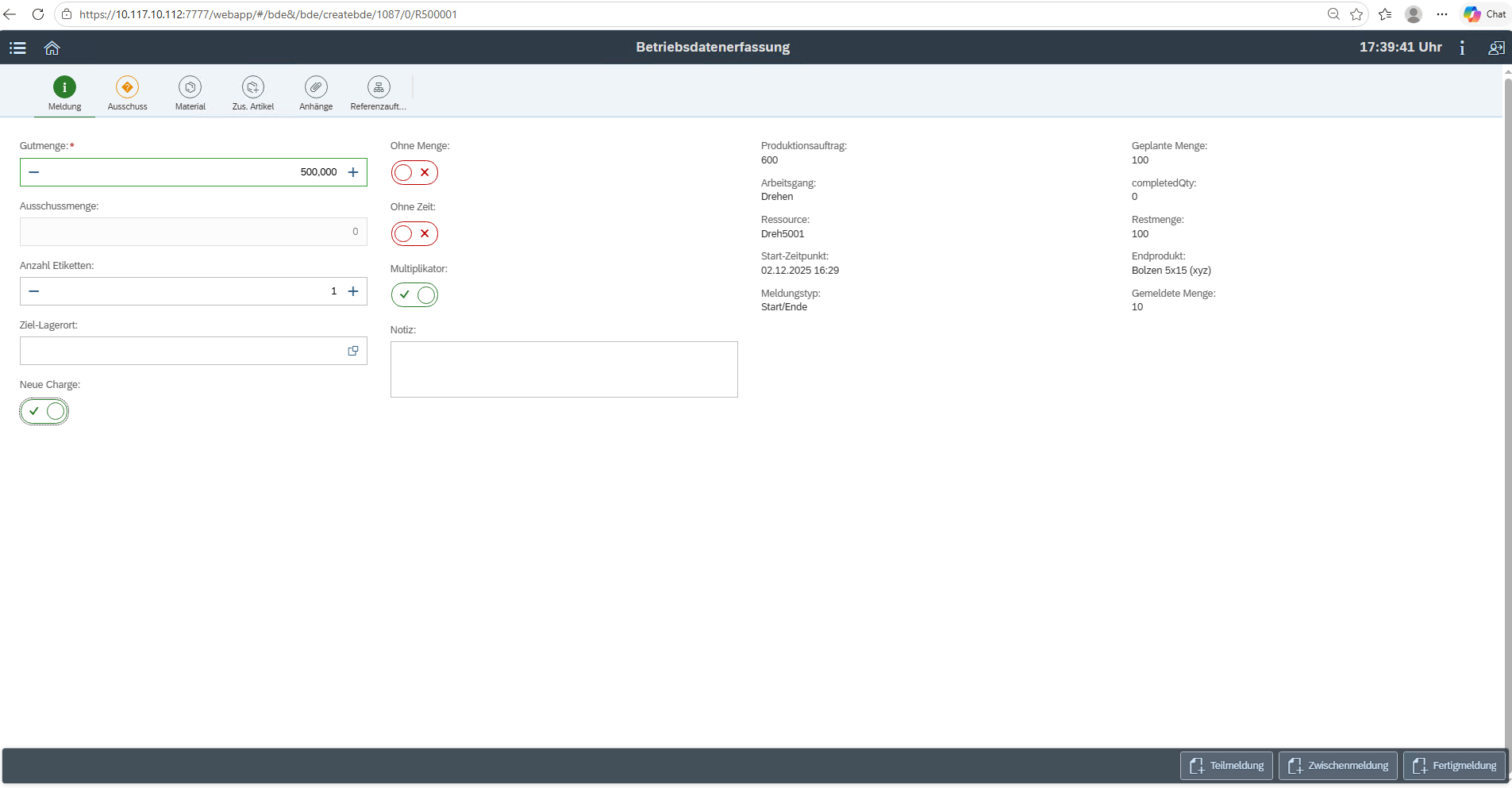Image resolution: width=1512 pixels, height=788 pixels.
Task: Open the user login icon in header
Action: coord(1496,48)
